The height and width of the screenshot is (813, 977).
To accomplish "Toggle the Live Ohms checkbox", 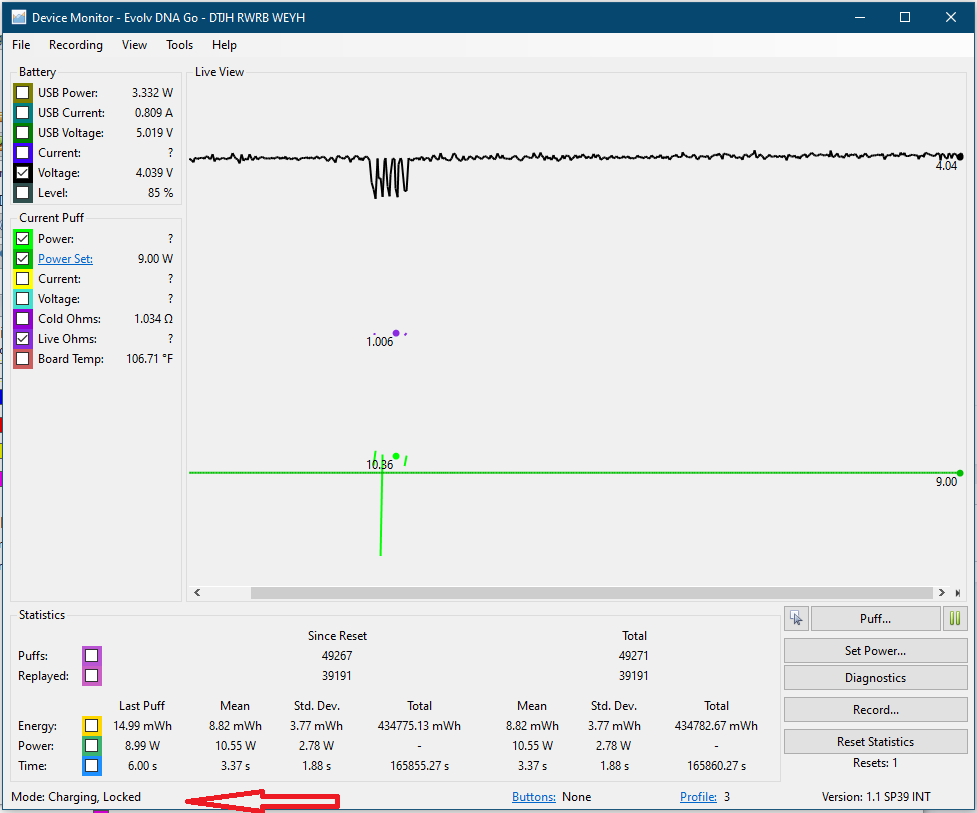I will (x=23, y=339).
